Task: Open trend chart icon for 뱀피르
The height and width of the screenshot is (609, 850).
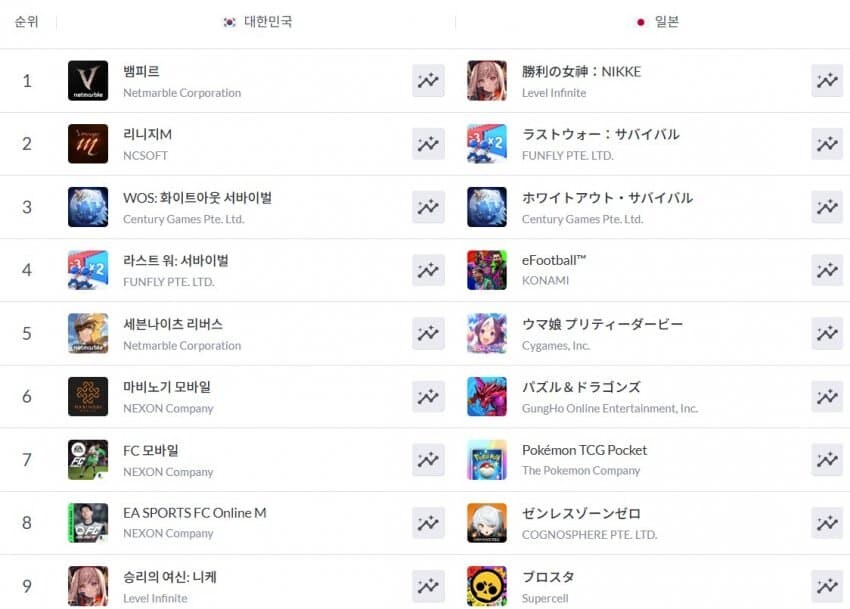Action: [428, 81]
